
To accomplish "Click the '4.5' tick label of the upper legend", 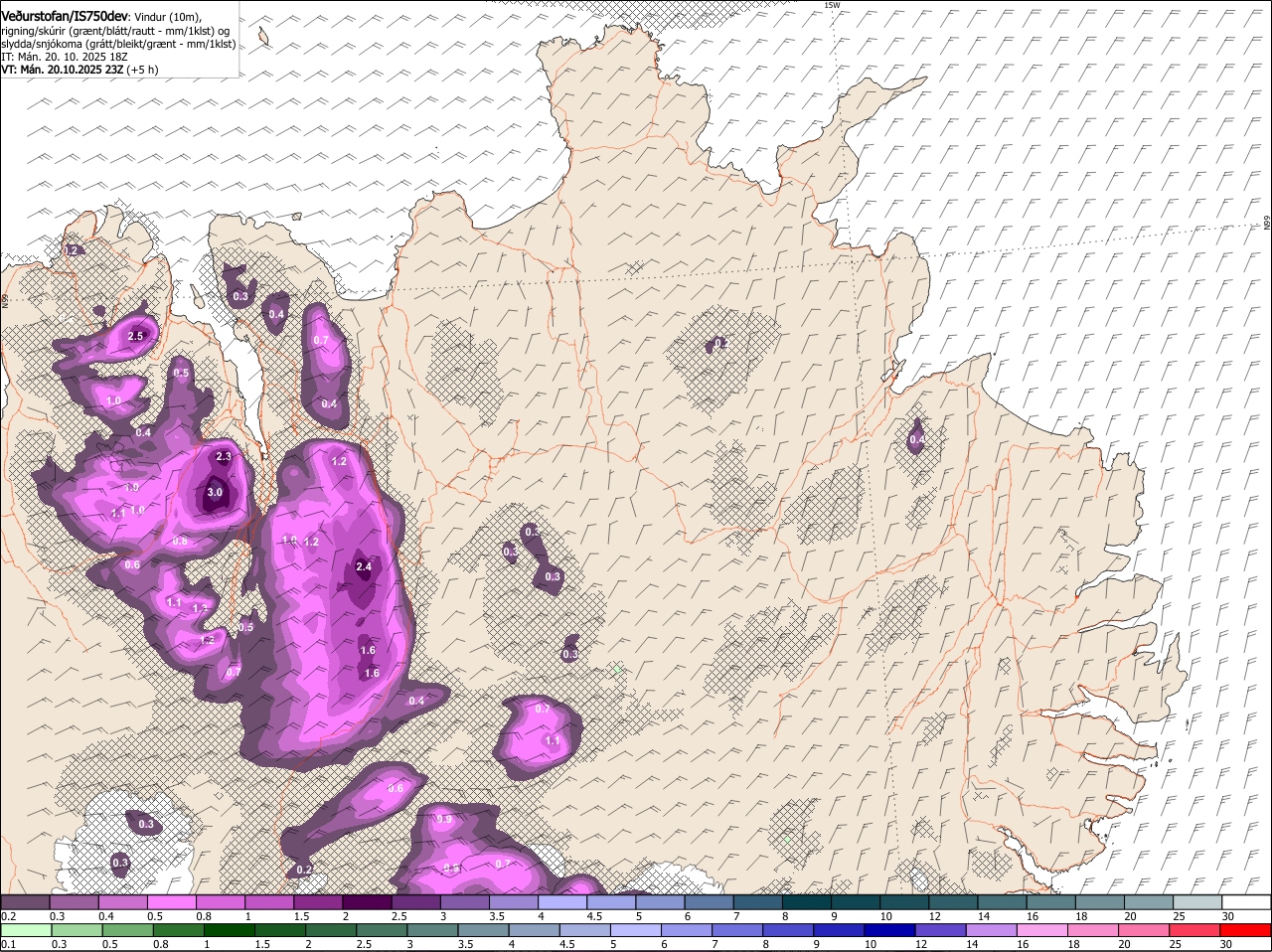I will tap(595, 916).
